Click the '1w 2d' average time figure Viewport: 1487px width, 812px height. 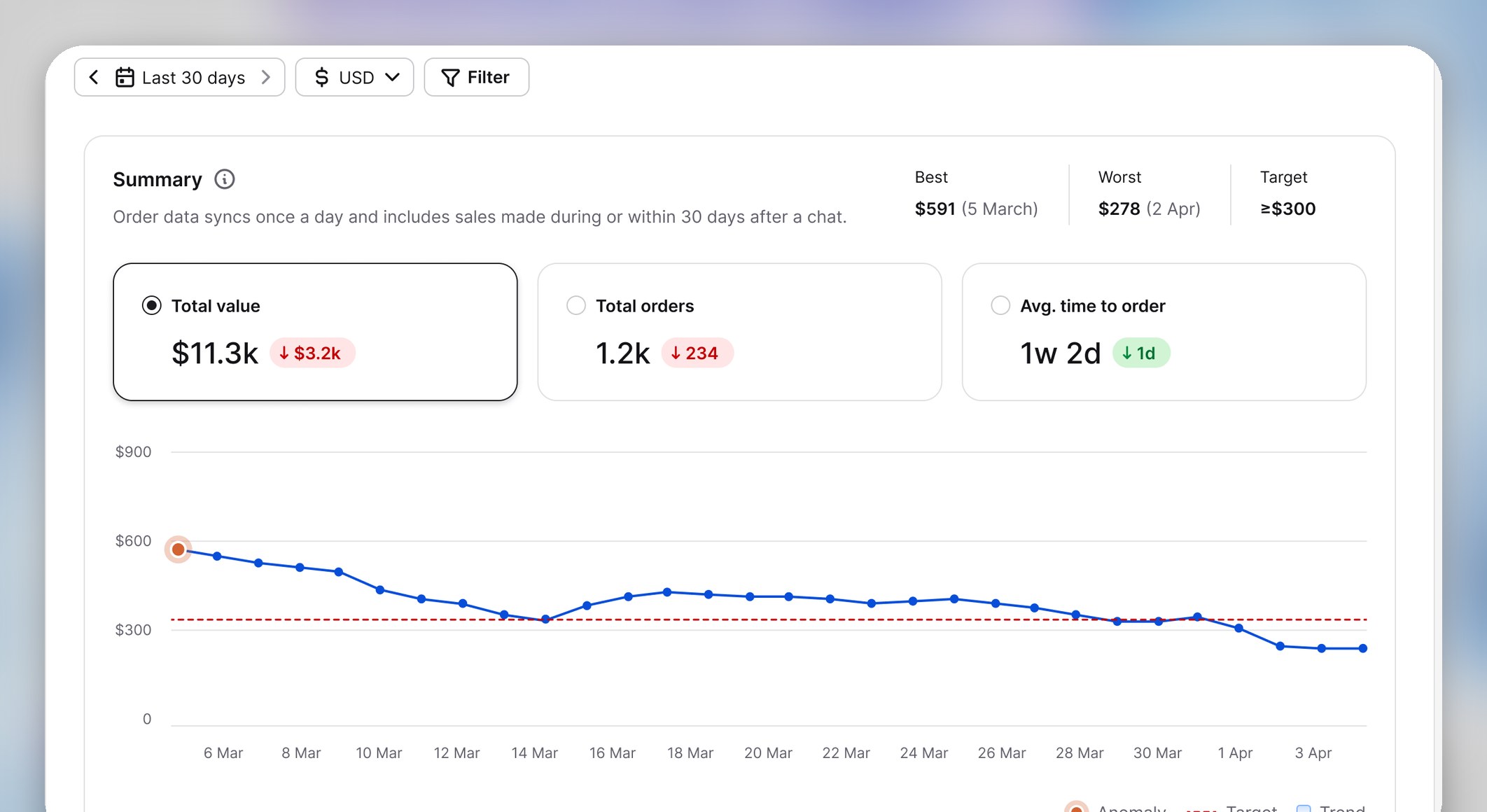click(1060, 353)
